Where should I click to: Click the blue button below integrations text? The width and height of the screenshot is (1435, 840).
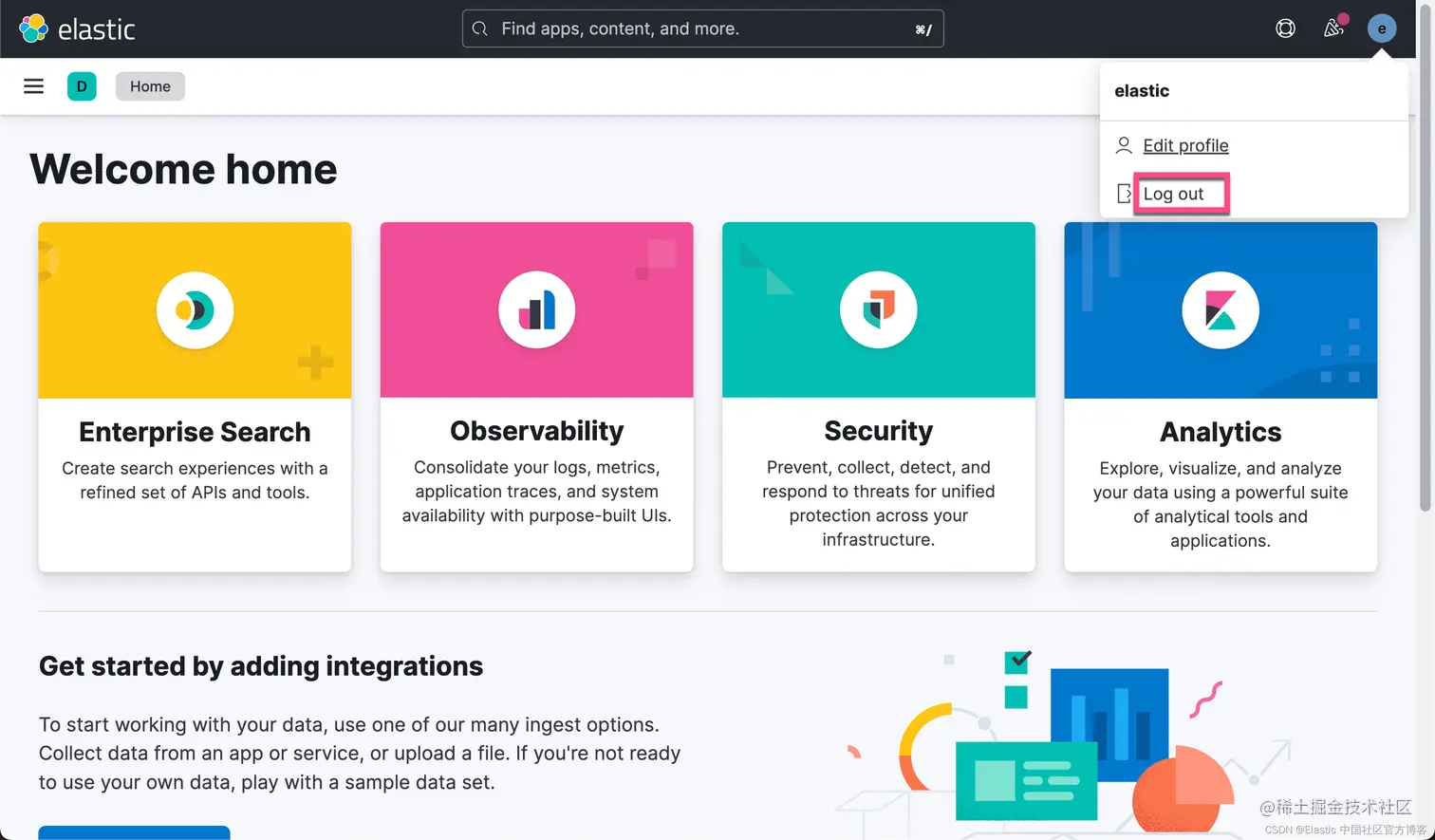click(134, 832)
